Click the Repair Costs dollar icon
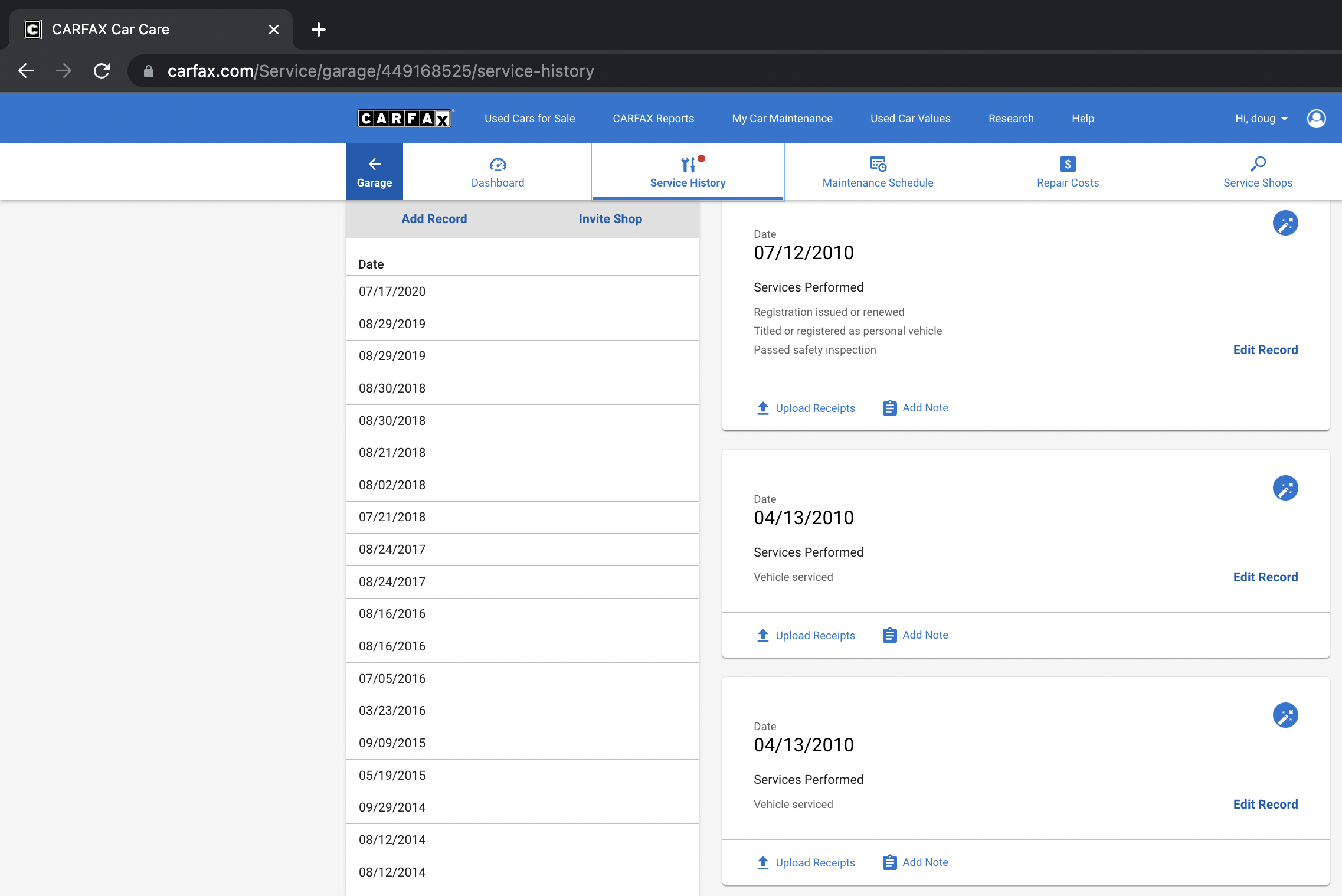 pos(1068,163)
